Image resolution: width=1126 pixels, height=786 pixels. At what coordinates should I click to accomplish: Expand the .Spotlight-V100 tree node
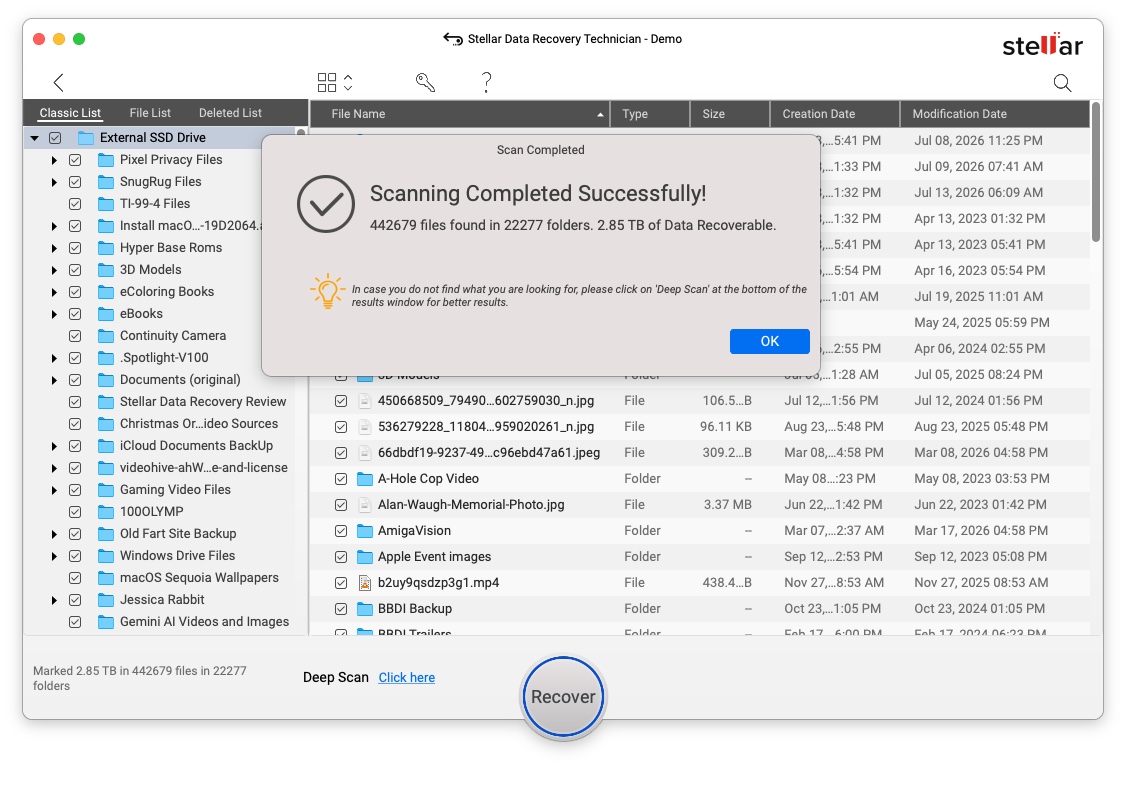[54, 358]
